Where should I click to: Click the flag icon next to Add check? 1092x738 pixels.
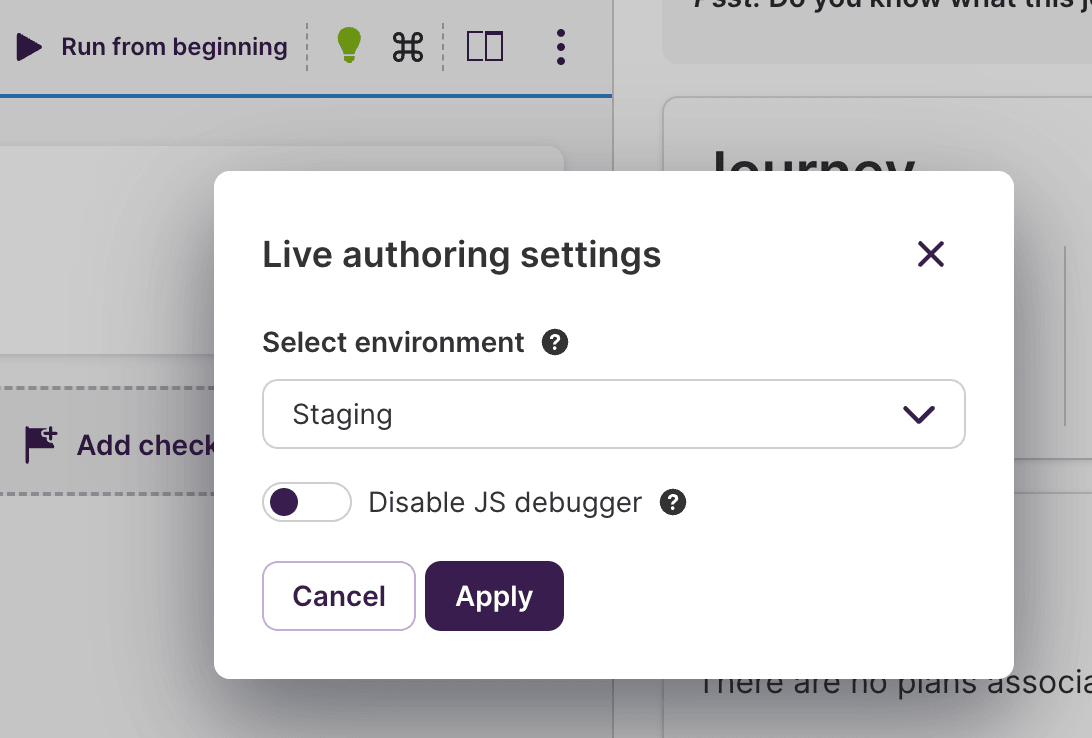coord(40,444)
